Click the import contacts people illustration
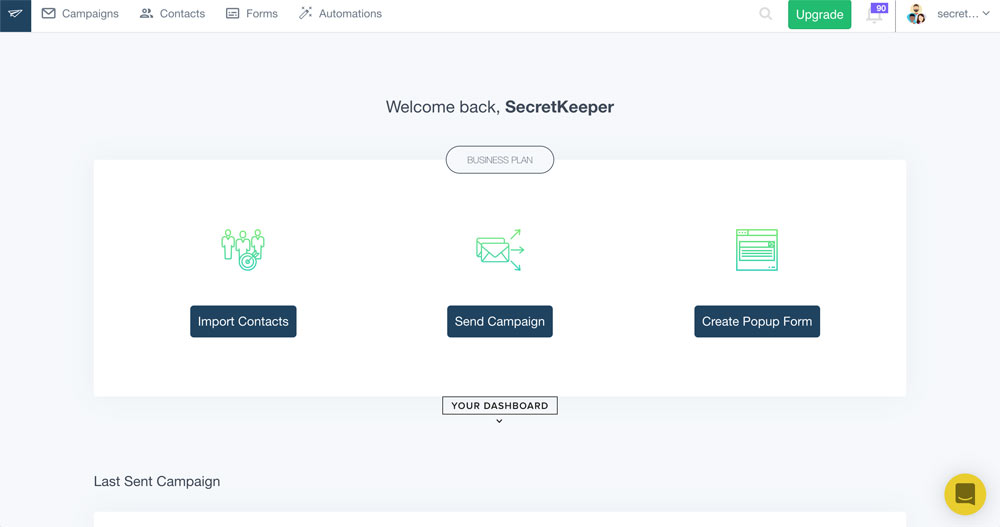The width and height of the screenshot is (1000, 527). 243,249
